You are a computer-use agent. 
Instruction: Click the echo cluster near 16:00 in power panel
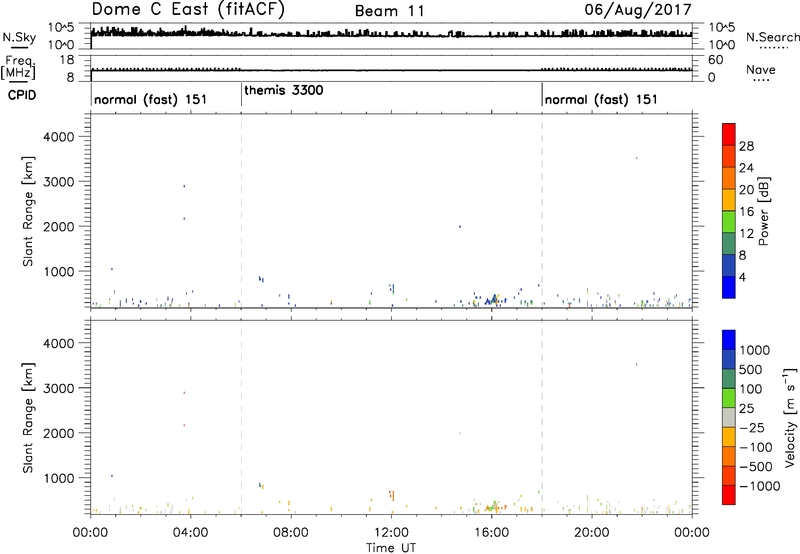click(492, 300)
